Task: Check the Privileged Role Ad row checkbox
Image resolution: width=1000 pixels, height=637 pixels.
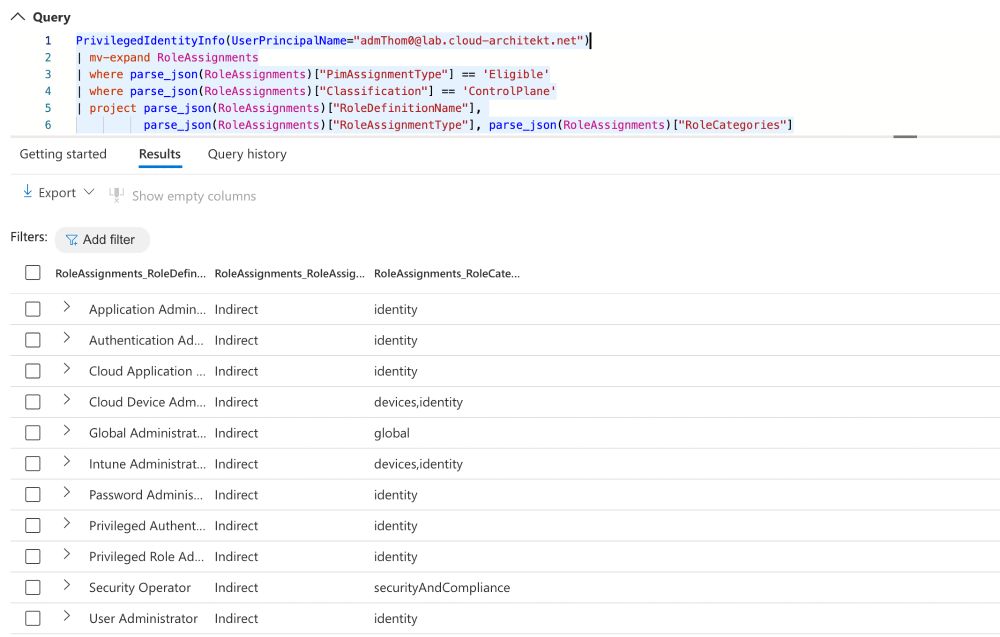Action: 33,557
